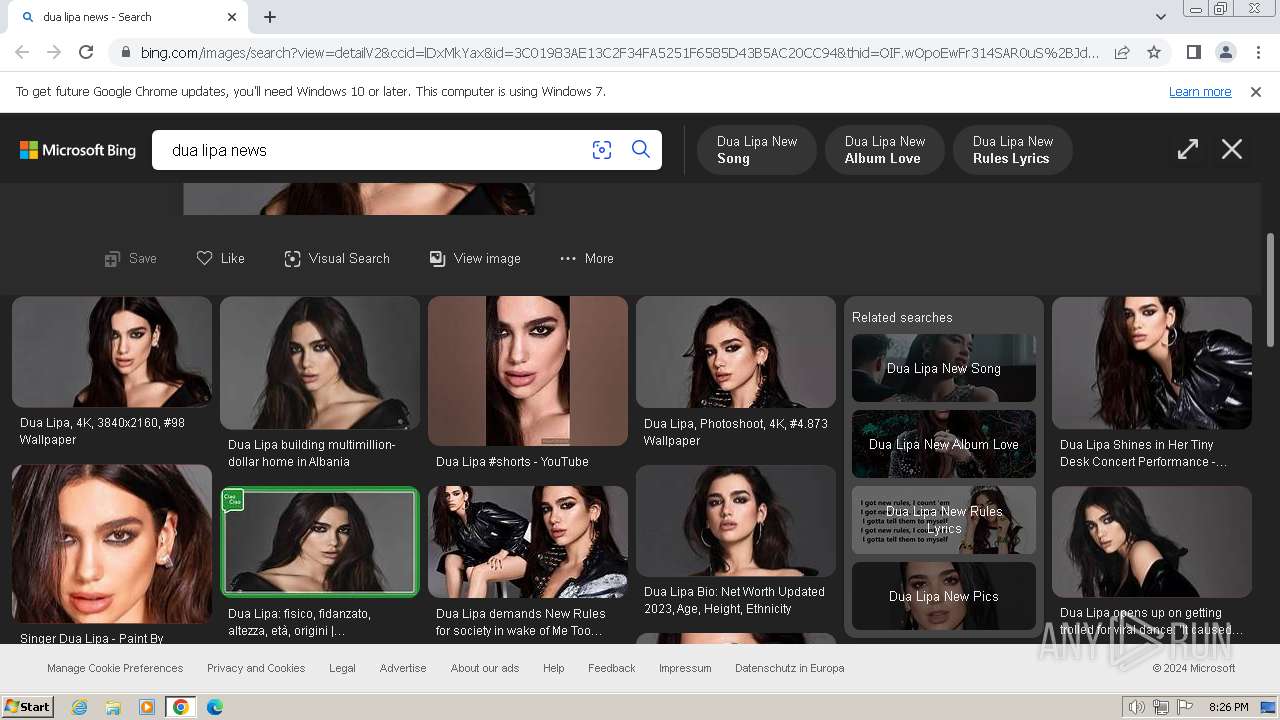Open the Advertise footer link
This screenshot has height=720, width=1280.
click(403, 668)
